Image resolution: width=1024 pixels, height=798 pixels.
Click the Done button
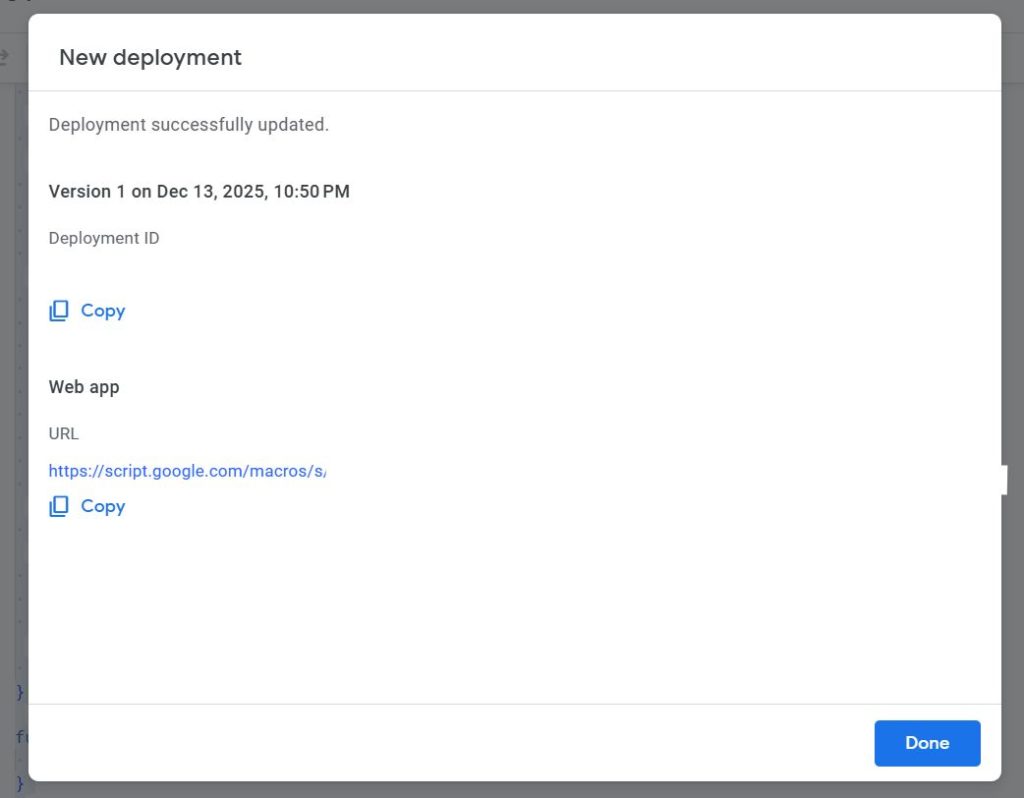point(926,743)
